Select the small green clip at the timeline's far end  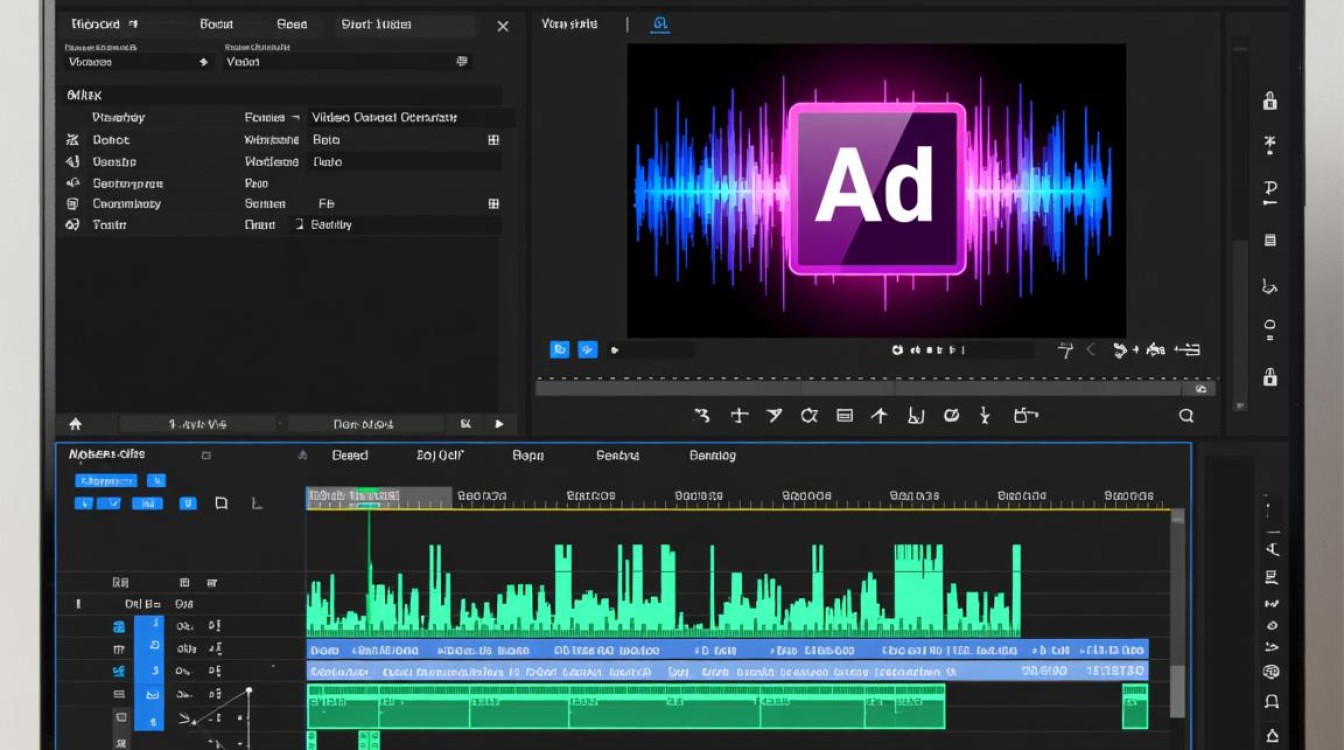(1135, 706)
